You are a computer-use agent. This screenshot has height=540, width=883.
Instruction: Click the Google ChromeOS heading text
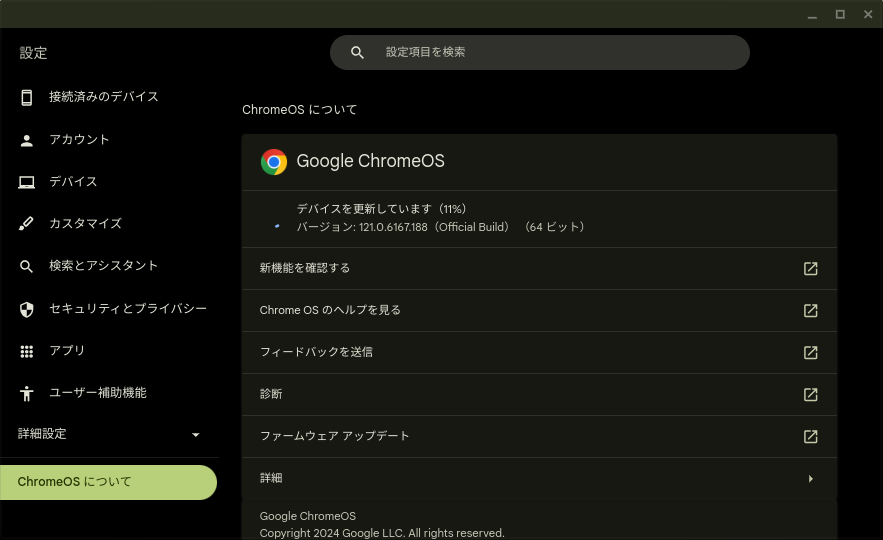(370, 162)
